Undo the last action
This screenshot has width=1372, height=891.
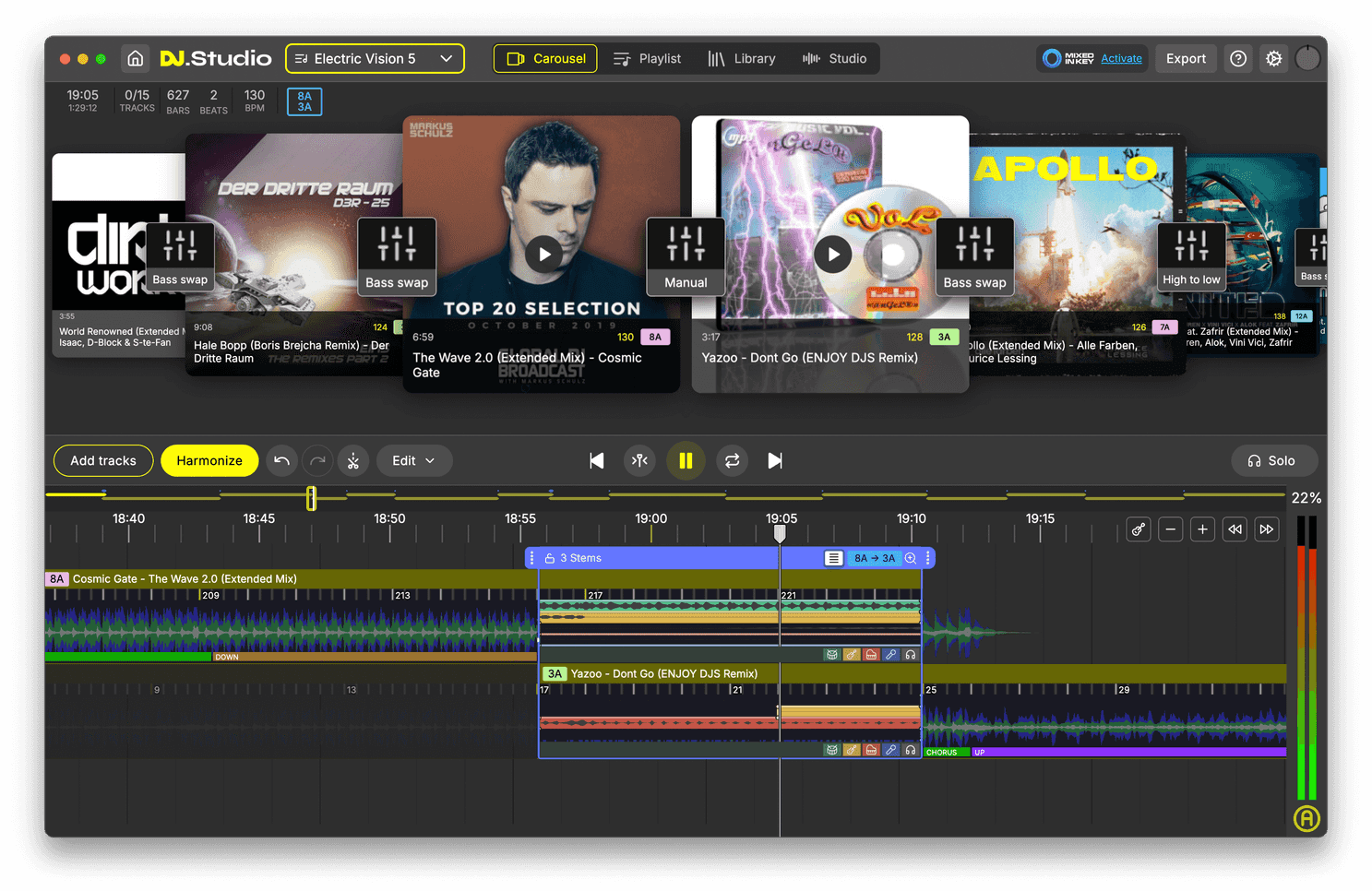(282, 461)
